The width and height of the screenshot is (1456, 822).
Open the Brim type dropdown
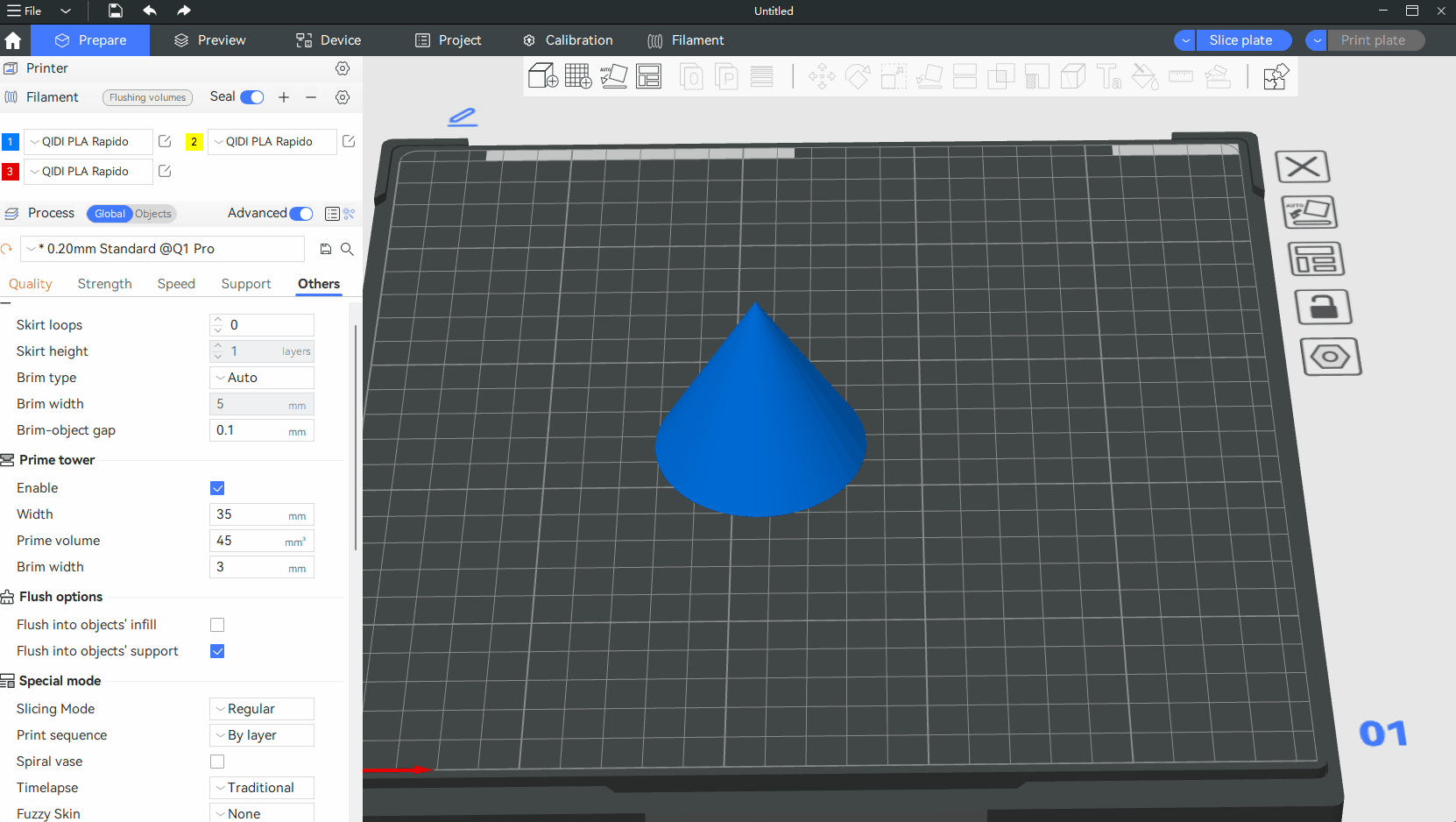click(262, 378)
